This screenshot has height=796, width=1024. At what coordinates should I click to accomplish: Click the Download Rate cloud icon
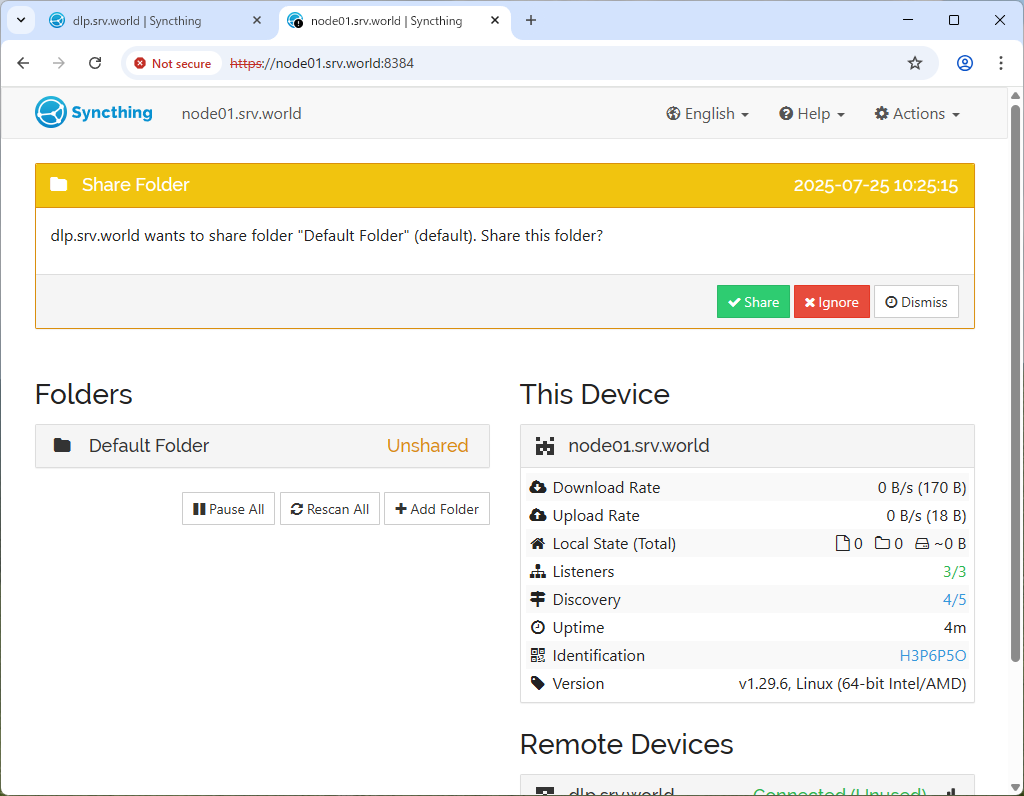coord(537,487)
